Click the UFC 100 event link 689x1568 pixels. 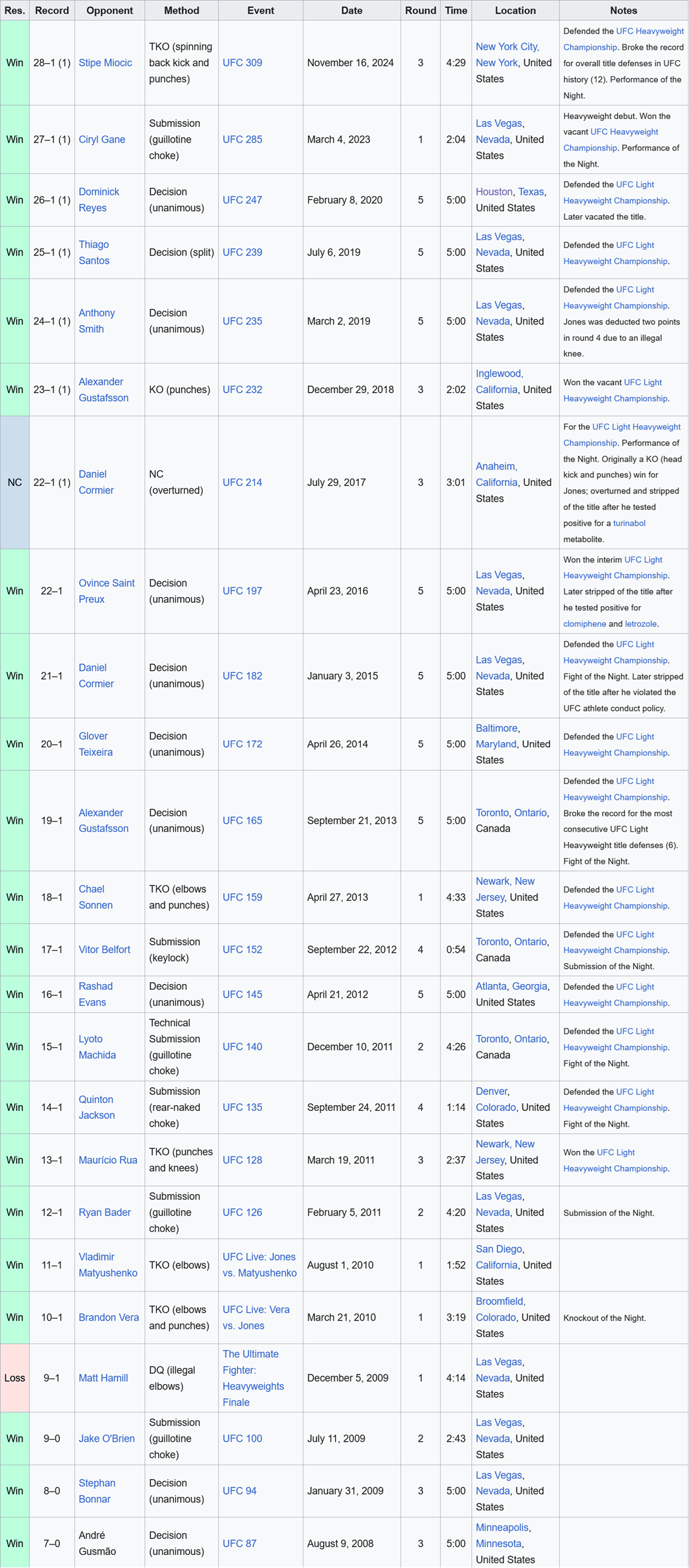[x=243, y=1439]
